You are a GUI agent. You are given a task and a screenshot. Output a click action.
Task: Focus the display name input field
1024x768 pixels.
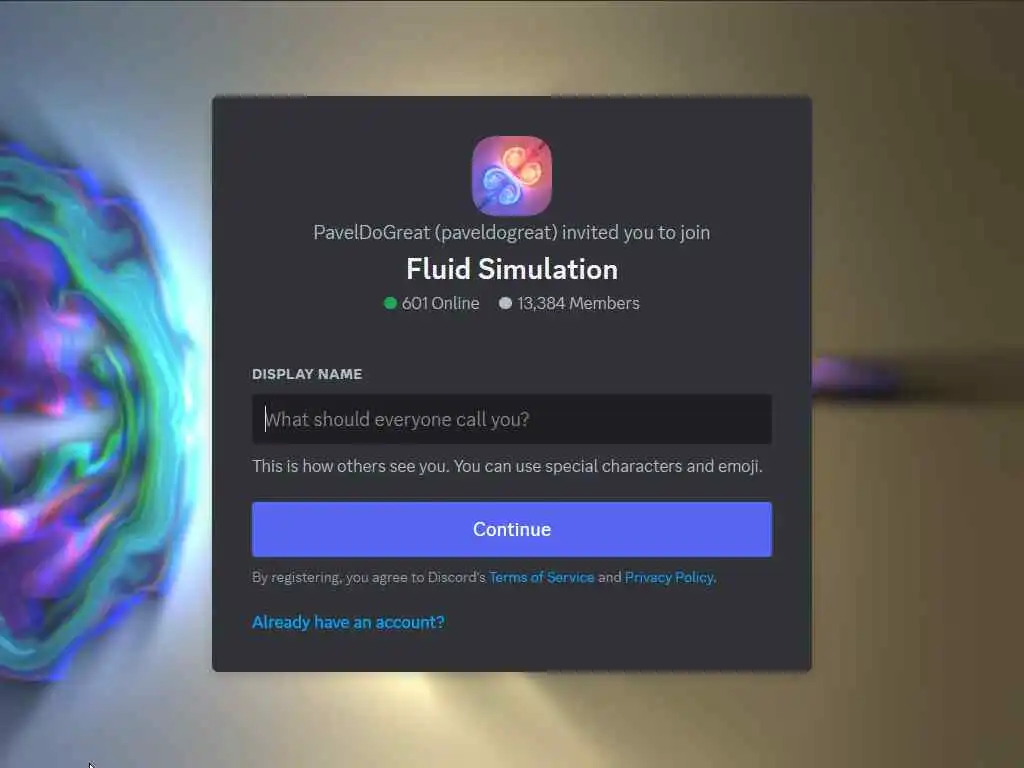(511, 419)
